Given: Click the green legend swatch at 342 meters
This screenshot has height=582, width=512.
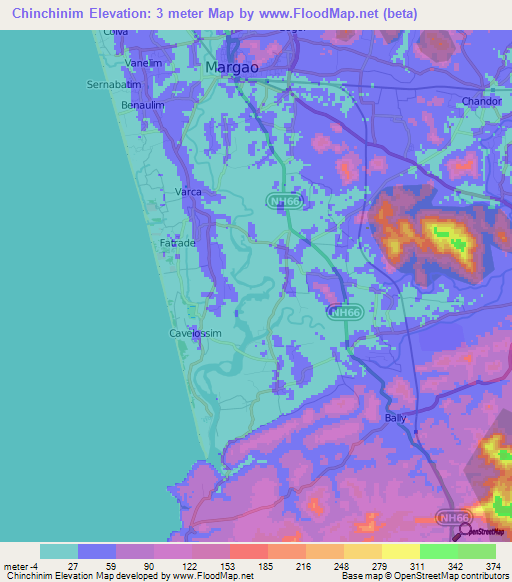Looking at the screenshot, I should pyautogui.click(x=477, y=552).
